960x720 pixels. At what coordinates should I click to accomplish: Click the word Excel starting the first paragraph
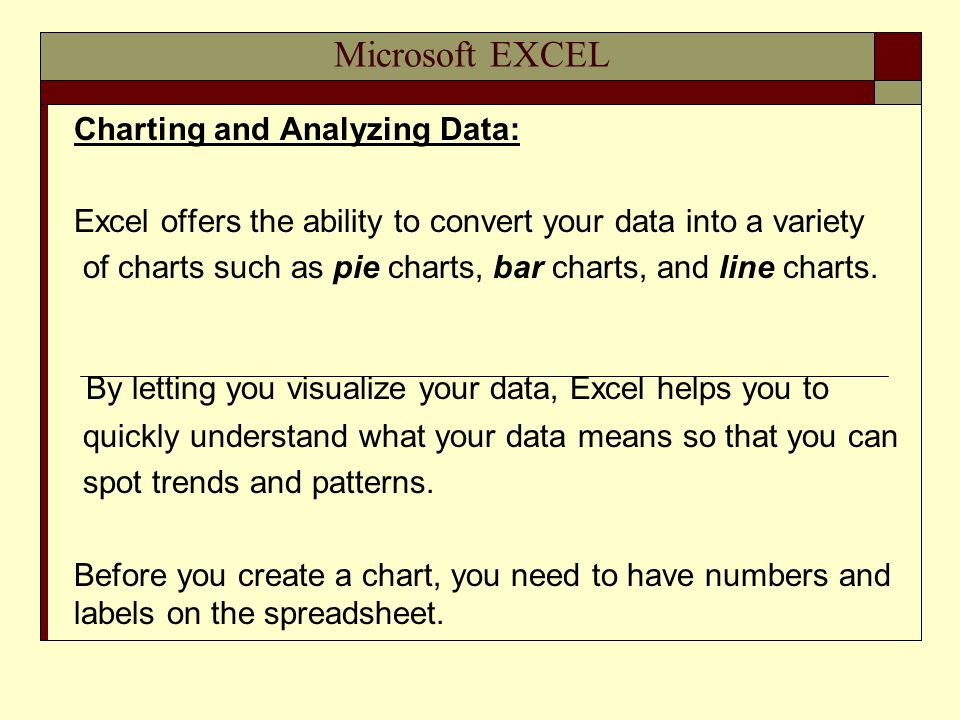click(x=111, y=221)
